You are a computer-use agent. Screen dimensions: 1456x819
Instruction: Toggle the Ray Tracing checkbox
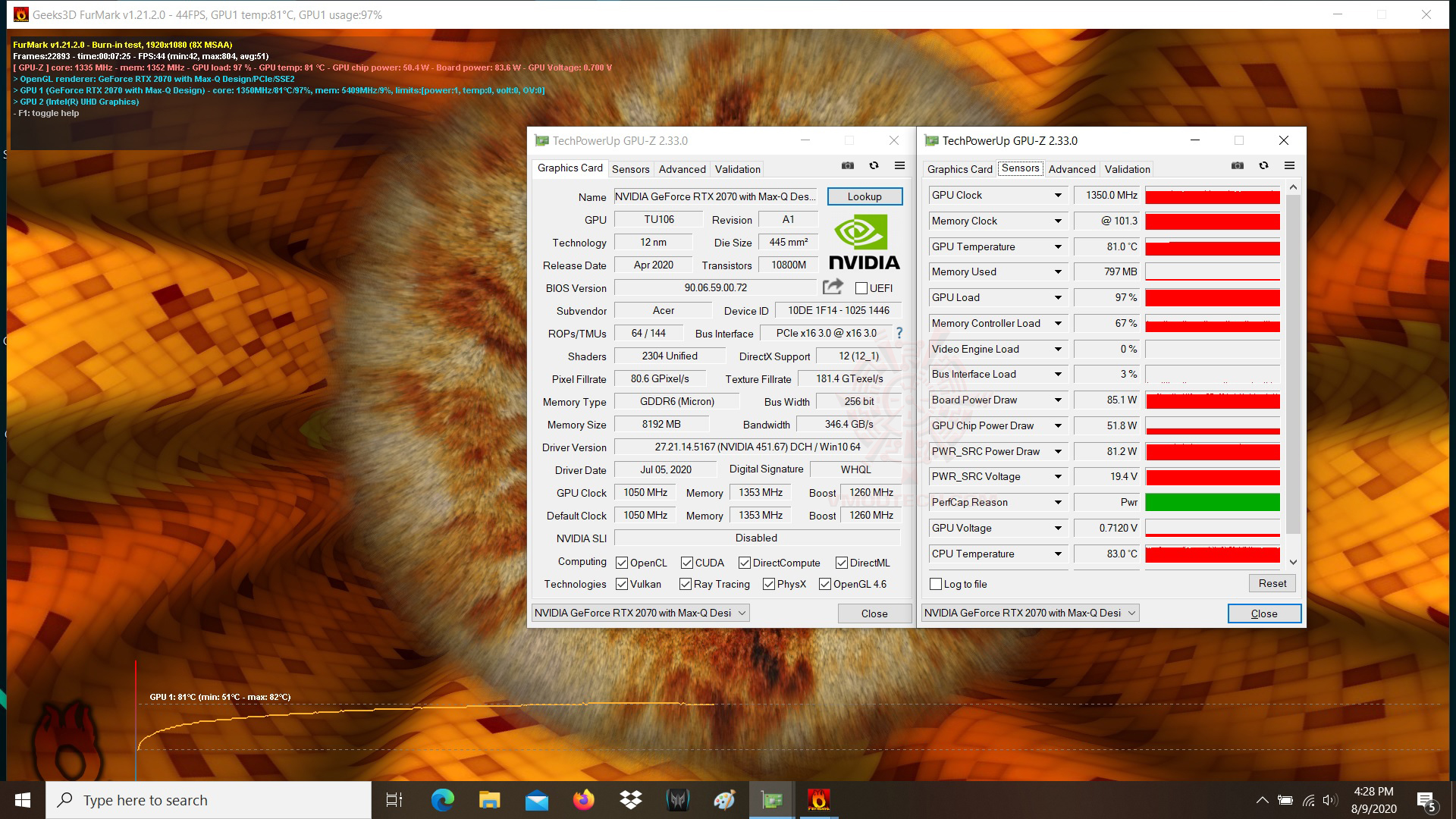[686, 584]
